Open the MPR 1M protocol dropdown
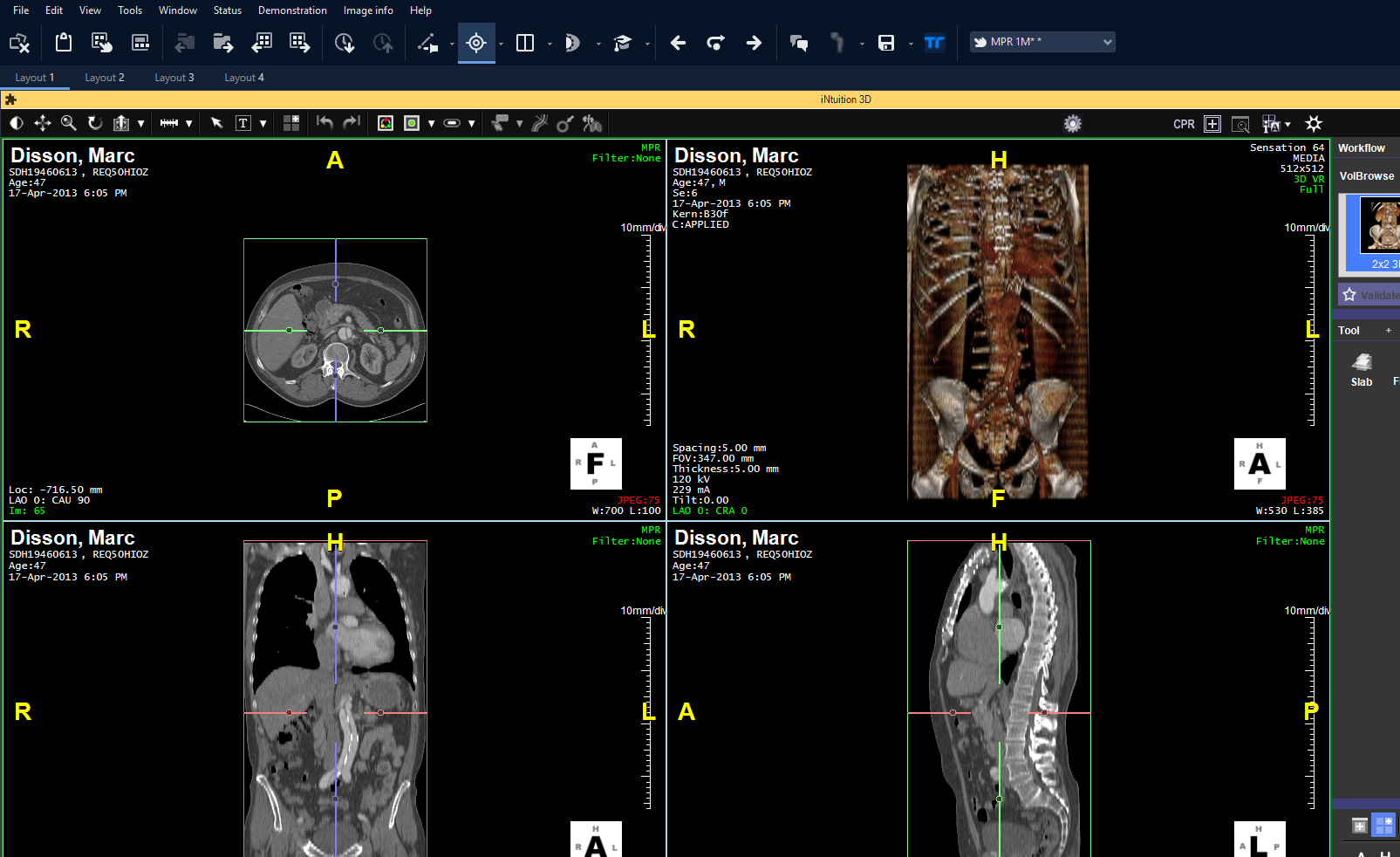 (1042, 42)
